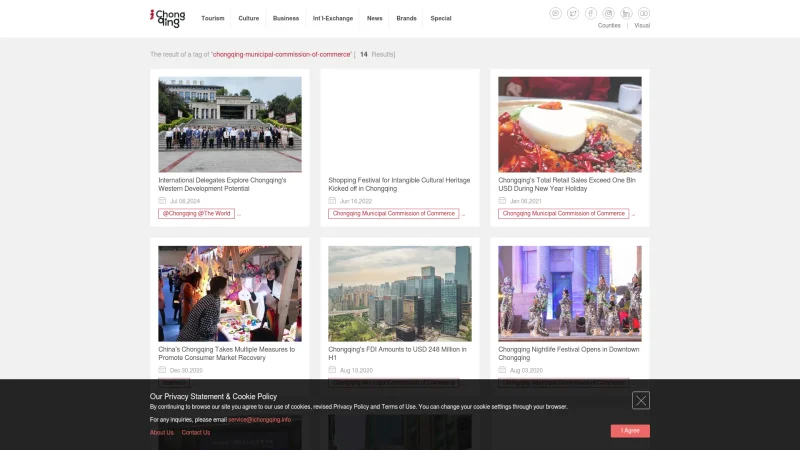Click the I Agree button
Viewport: 800px width, 450px height.
pyautogui.click(x=630, y=431)
